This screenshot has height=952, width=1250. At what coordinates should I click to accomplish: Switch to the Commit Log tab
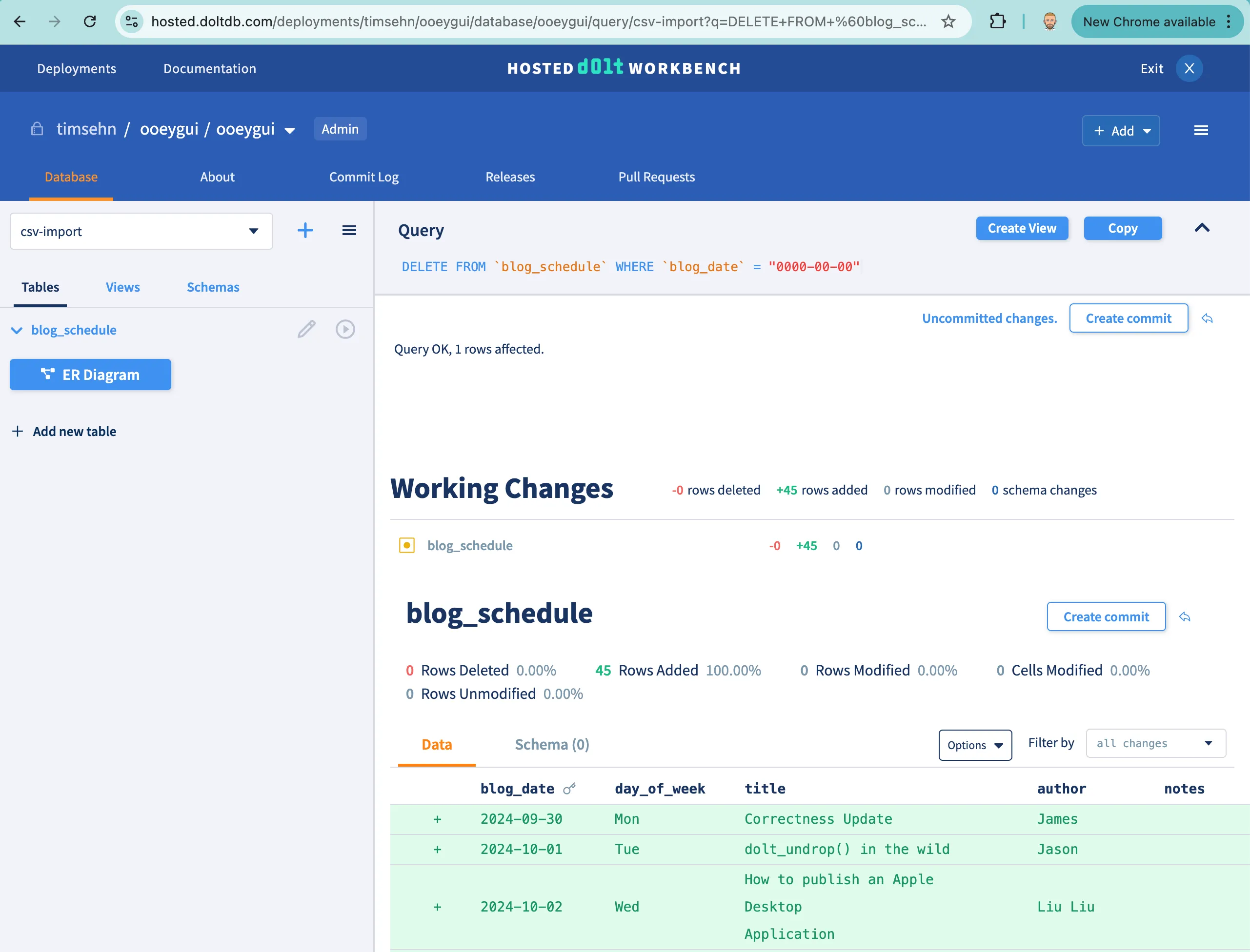[x=363, y=177]
